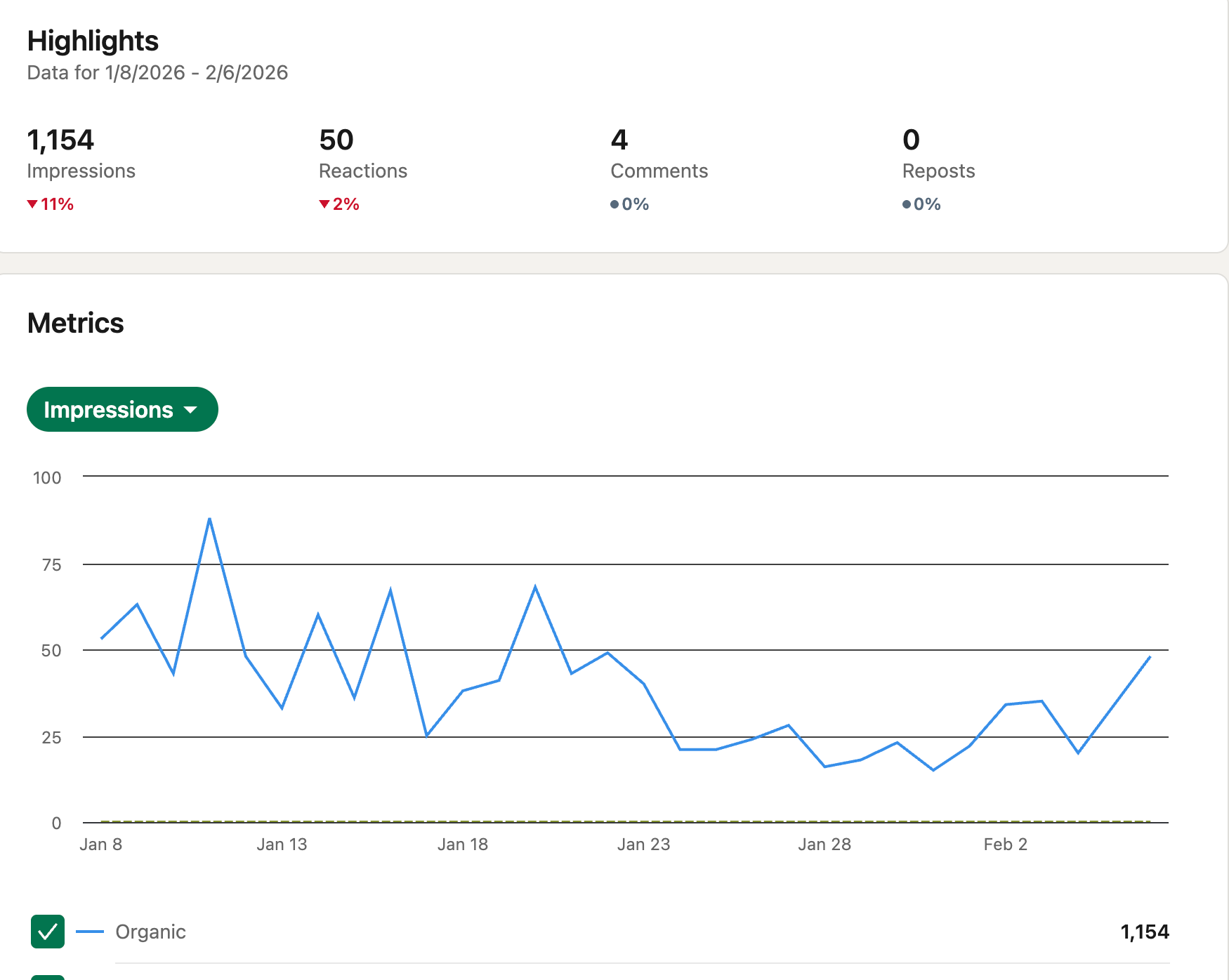Click the red down arrow beside 11%
The width and height of the screenshot is (1229, 980).
[32, 204]
